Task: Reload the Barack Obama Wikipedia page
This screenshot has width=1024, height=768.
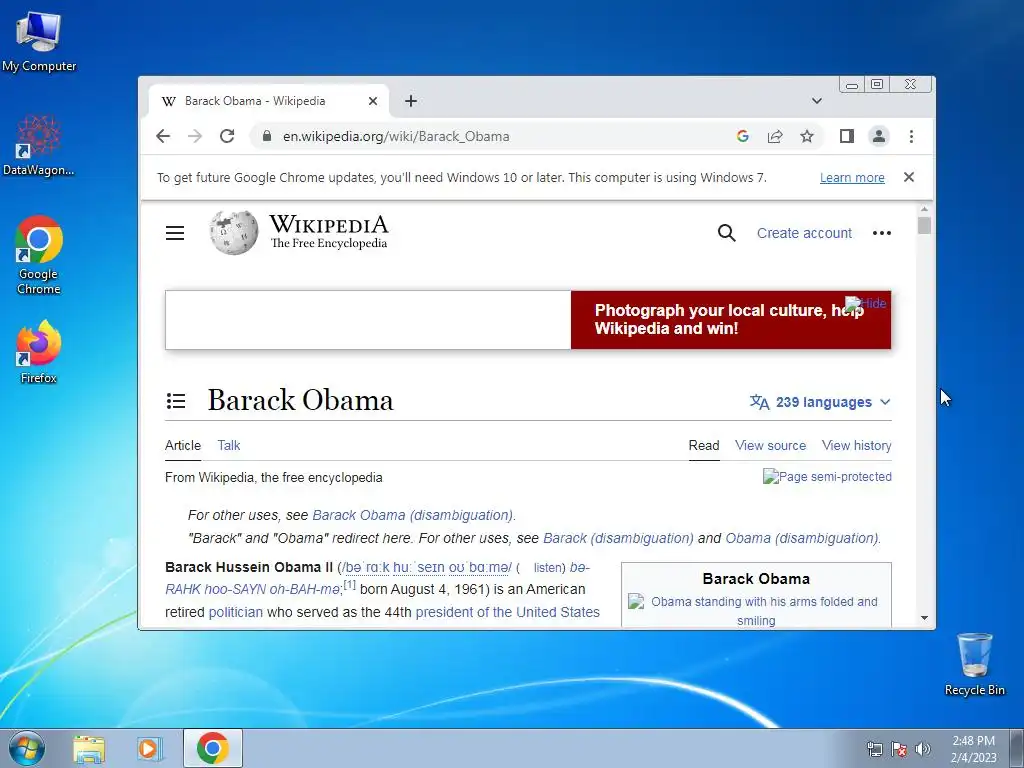Action: (227, 136)
